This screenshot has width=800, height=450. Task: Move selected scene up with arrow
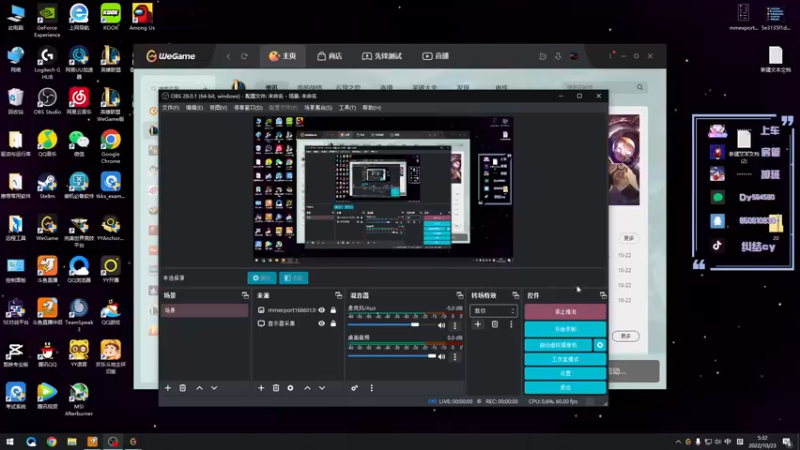(199, 388)
